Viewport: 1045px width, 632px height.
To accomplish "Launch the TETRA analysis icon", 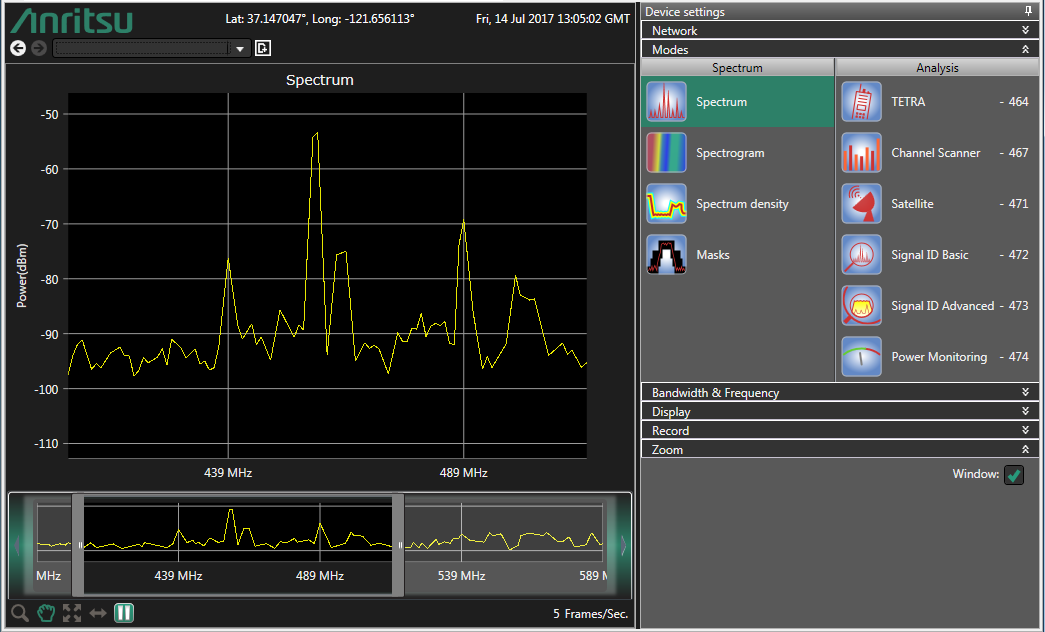I will (861, 102).
